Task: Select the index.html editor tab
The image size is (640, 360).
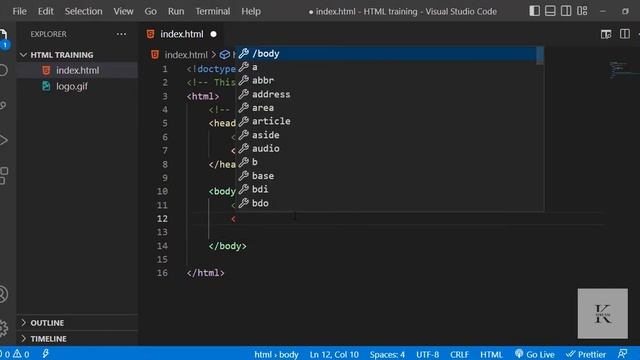Action: [181, 34]
